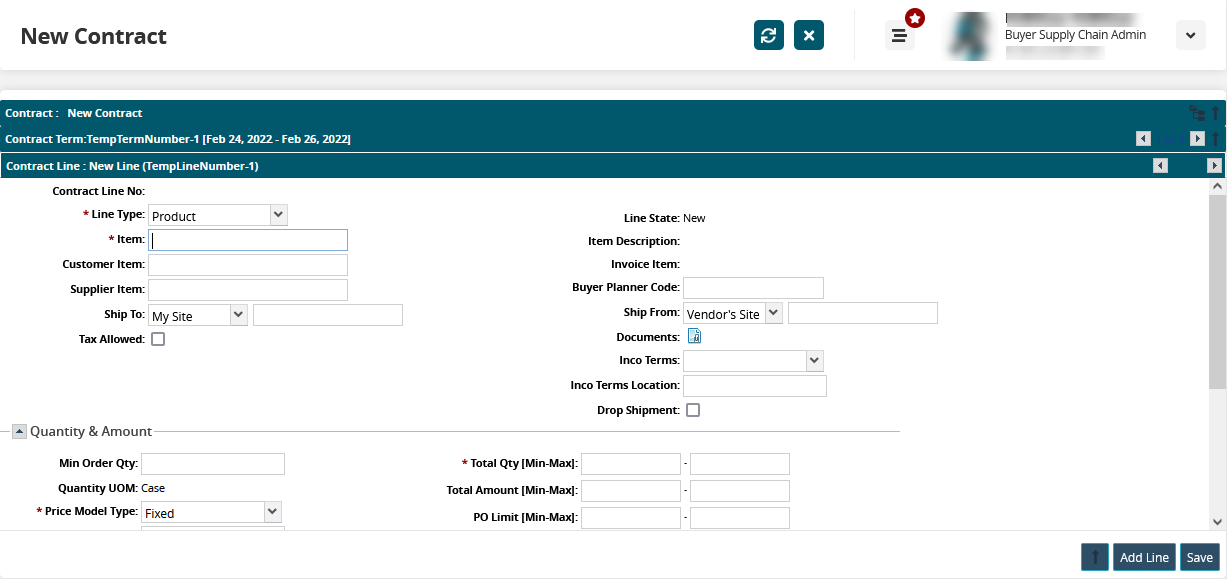The height and width of the screenshot is (579, 1227).
Task: Click the red star notification badge
Action: coord(915,18)
